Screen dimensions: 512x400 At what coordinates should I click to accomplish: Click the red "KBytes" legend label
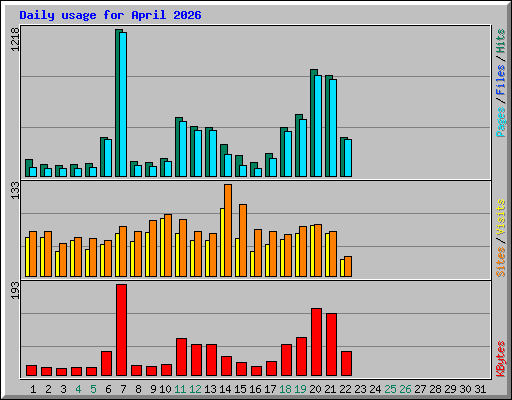(500, 359)
